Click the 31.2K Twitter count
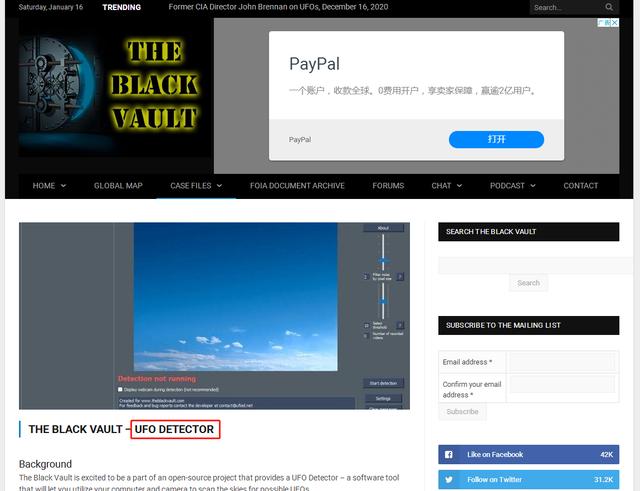 pyautogui.click(x=604, y=480)
